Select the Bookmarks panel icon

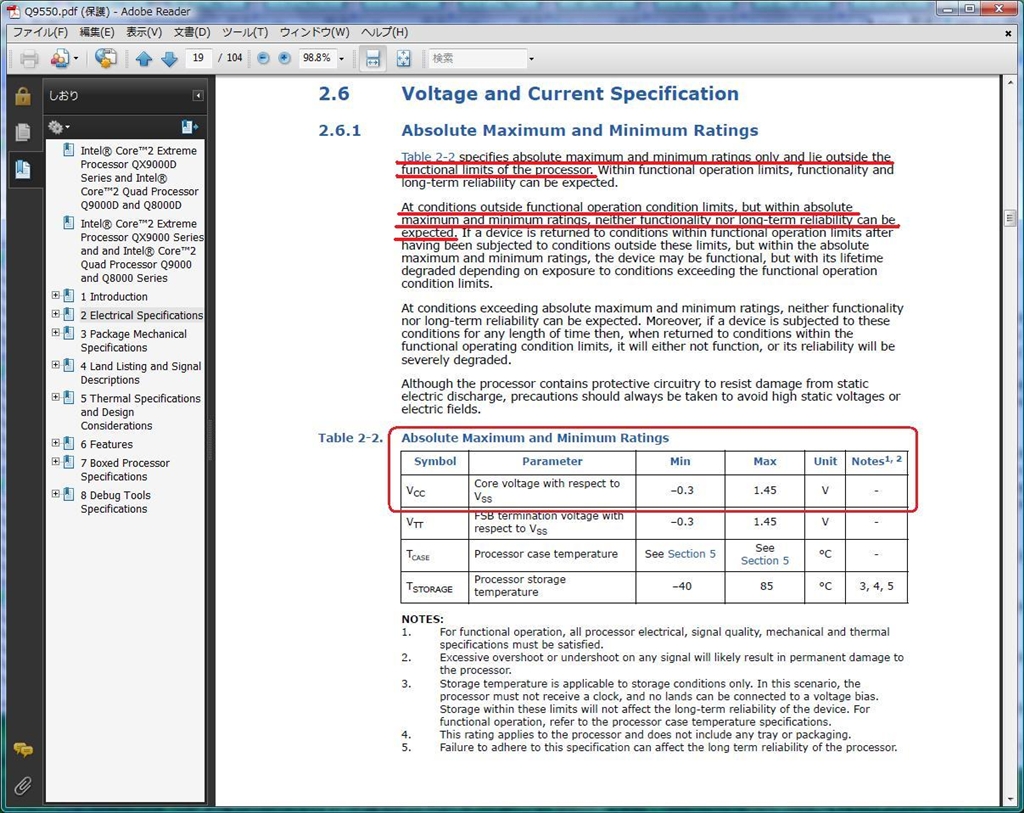click(x=23, y=169)
